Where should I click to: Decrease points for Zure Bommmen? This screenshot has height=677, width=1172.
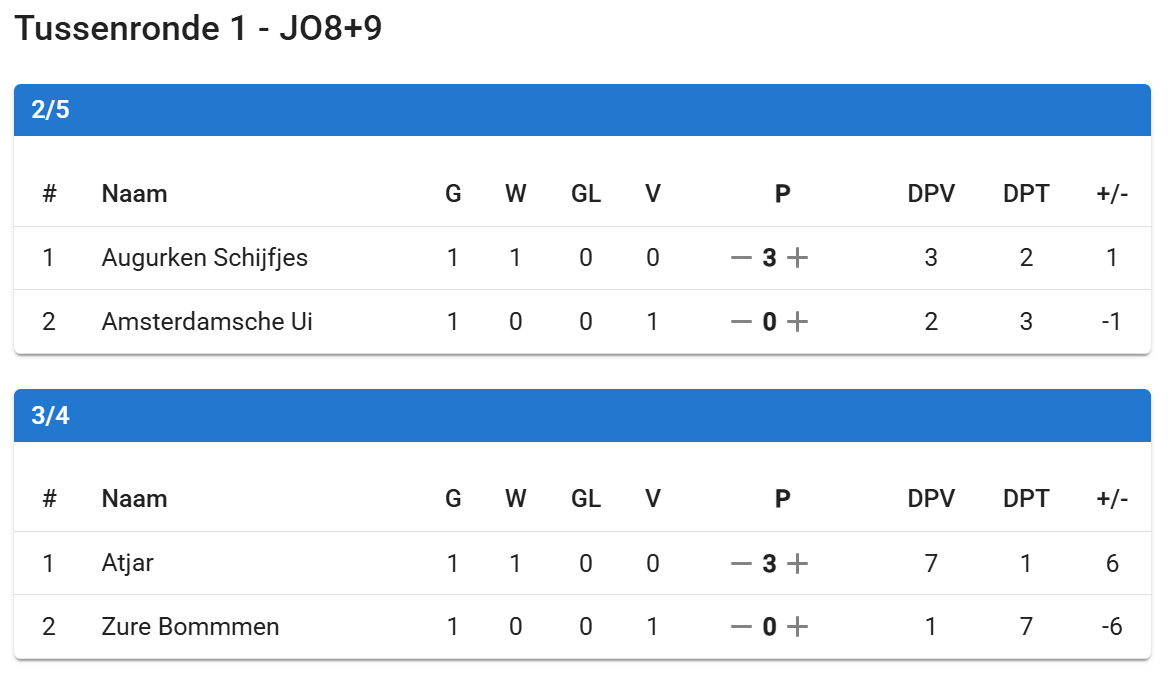coord(740,628)
